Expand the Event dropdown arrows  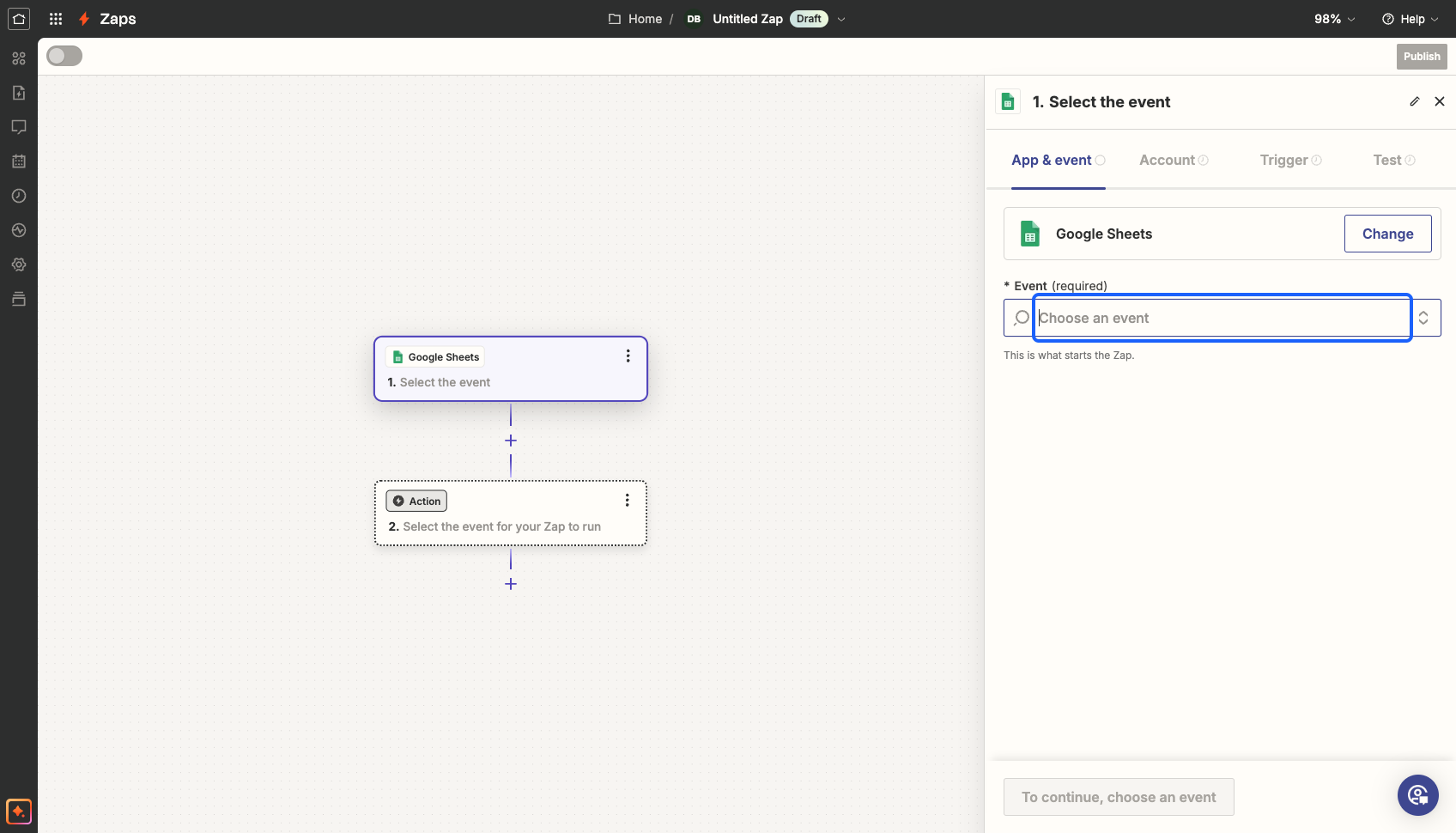point(1423,318)
